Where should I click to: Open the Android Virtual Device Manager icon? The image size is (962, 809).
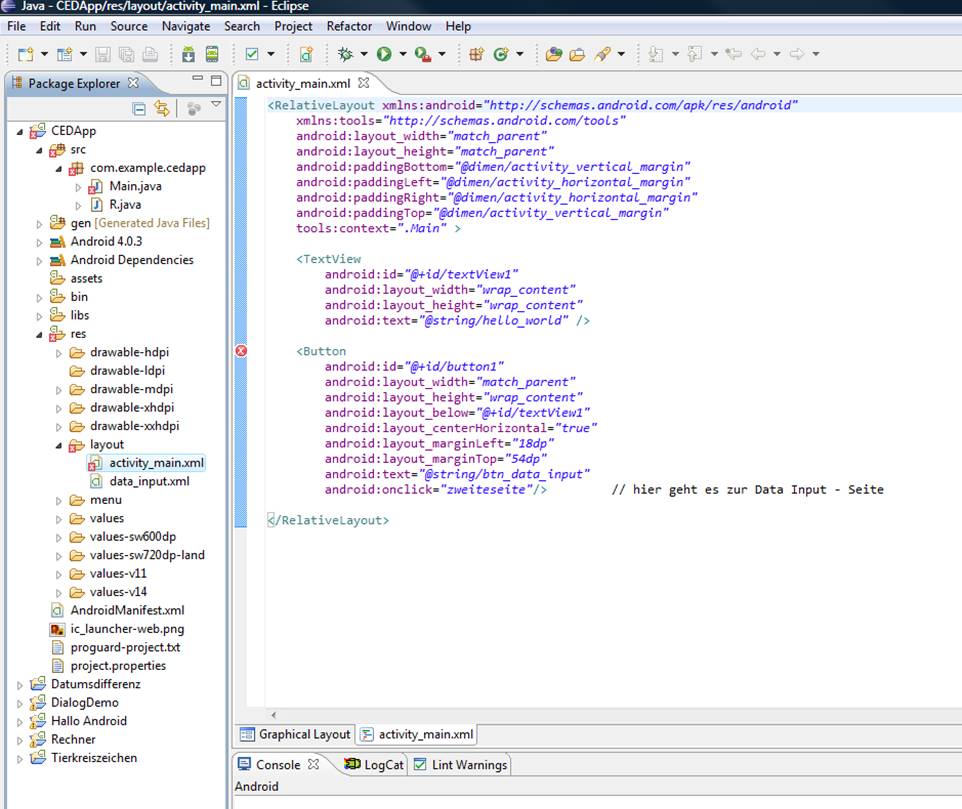pyautogui.click(x=212, y=54)
